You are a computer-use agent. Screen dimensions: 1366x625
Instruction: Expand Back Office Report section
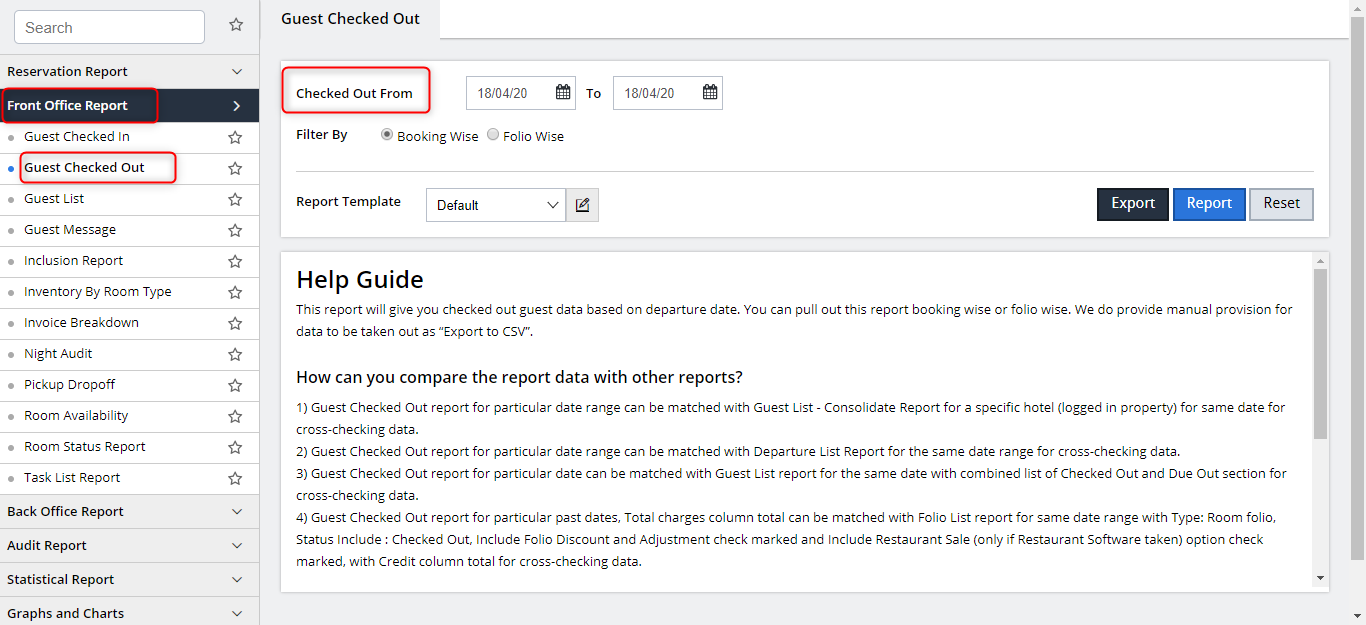click(129, 511)
